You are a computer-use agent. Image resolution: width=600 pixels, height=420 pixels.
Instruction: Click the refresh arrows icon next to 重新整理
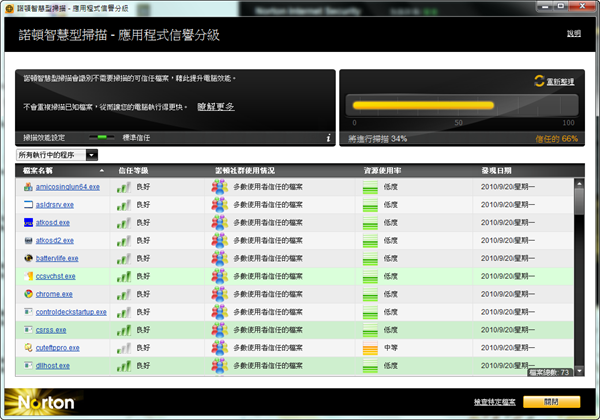point(539,81)
